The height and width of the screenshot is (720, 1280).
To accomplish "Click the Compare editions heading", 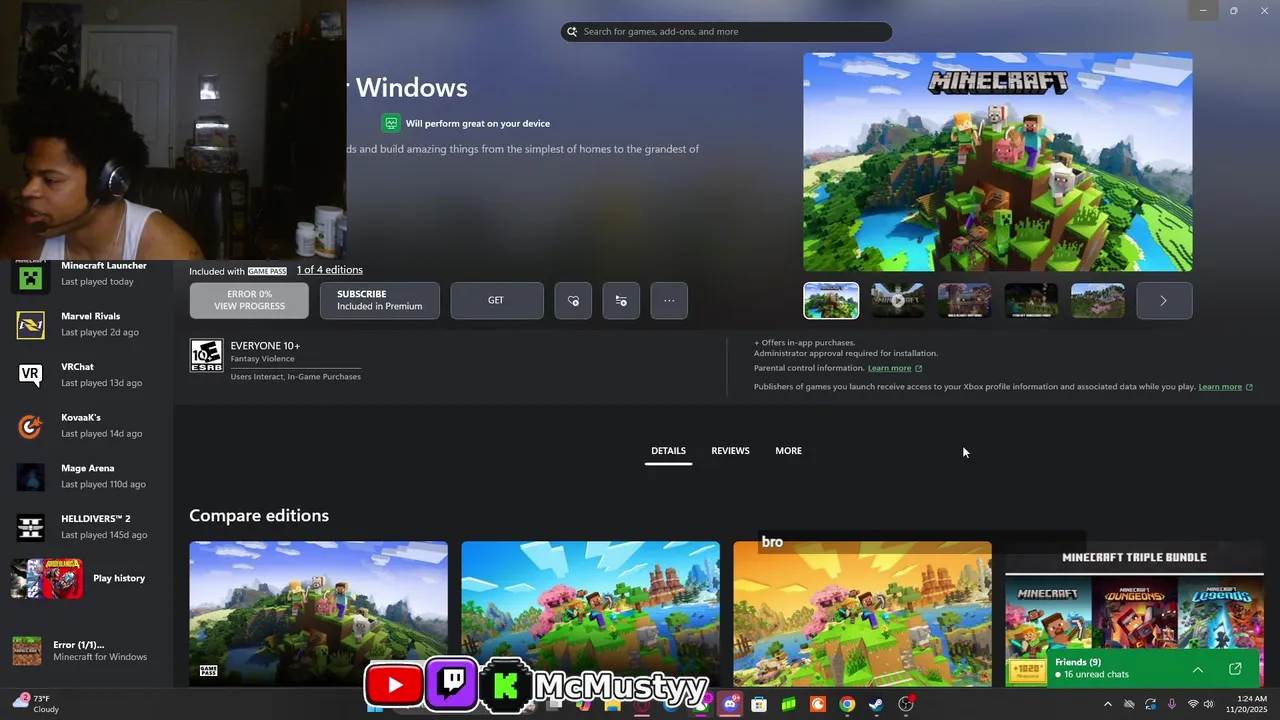I will point(259,516).
